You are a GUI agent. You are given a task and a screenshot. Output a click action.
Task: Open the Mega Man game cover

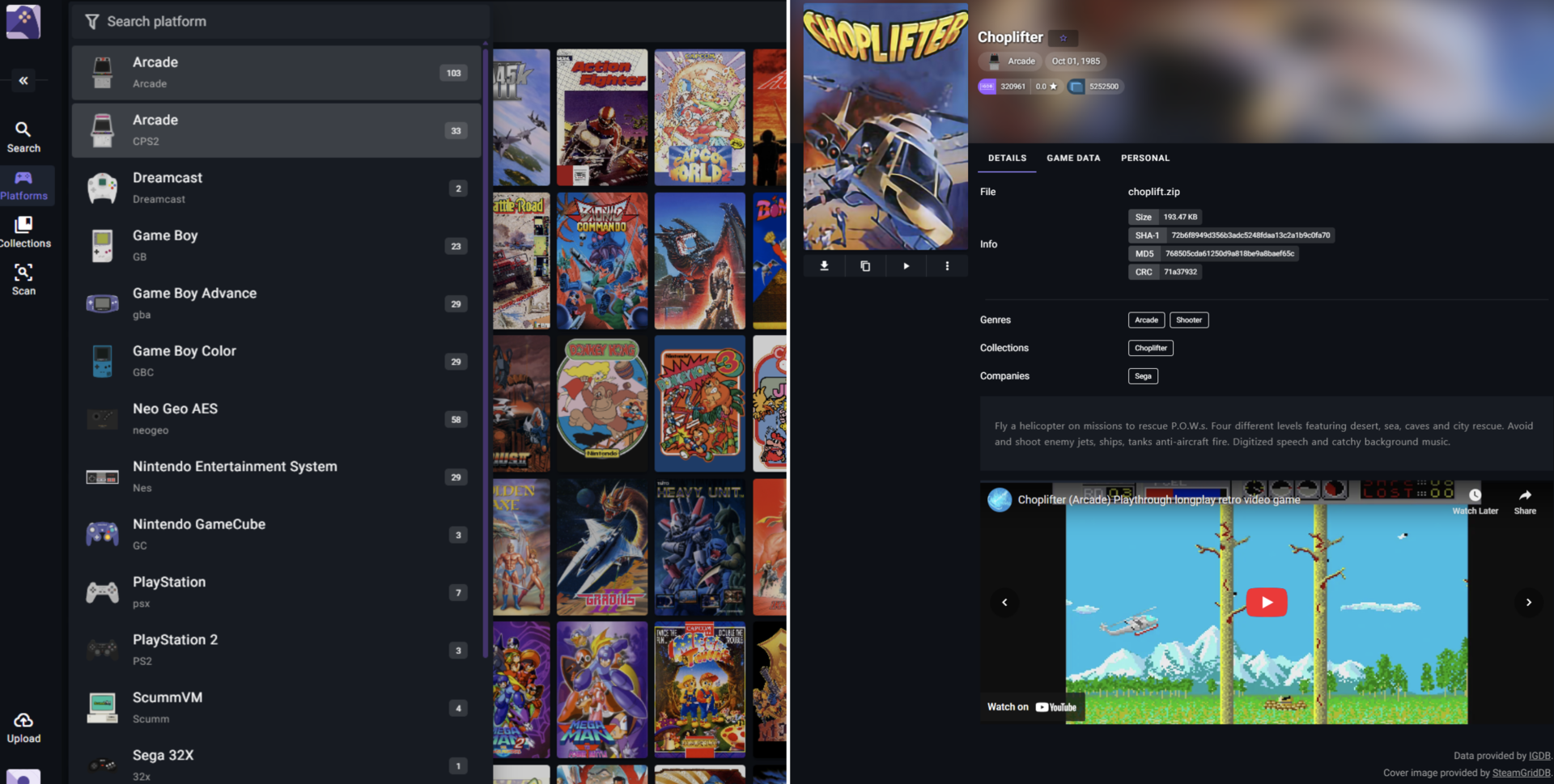click(602, 690)
